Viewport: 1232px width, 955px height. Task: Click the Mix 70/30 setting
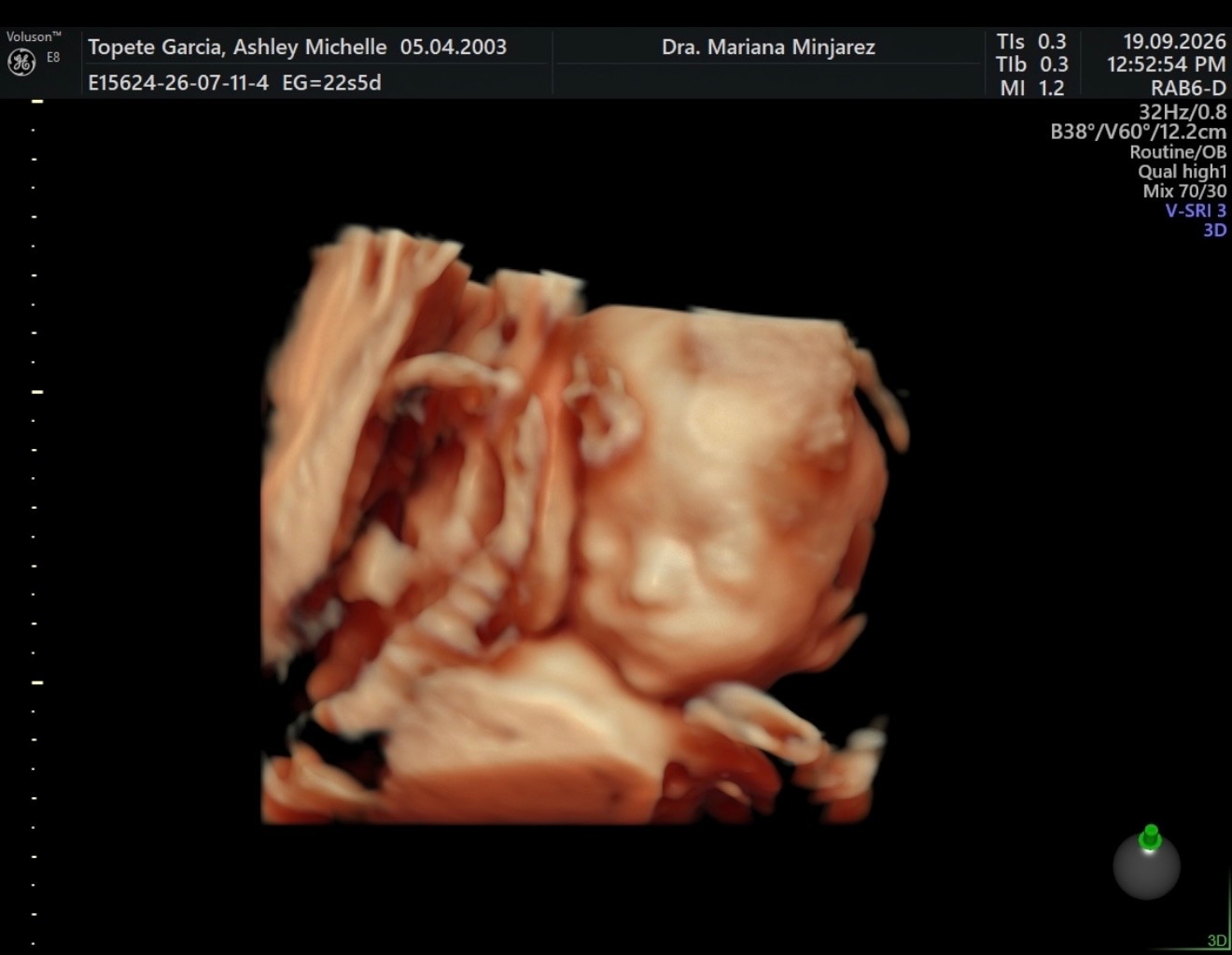point(1184,190)
